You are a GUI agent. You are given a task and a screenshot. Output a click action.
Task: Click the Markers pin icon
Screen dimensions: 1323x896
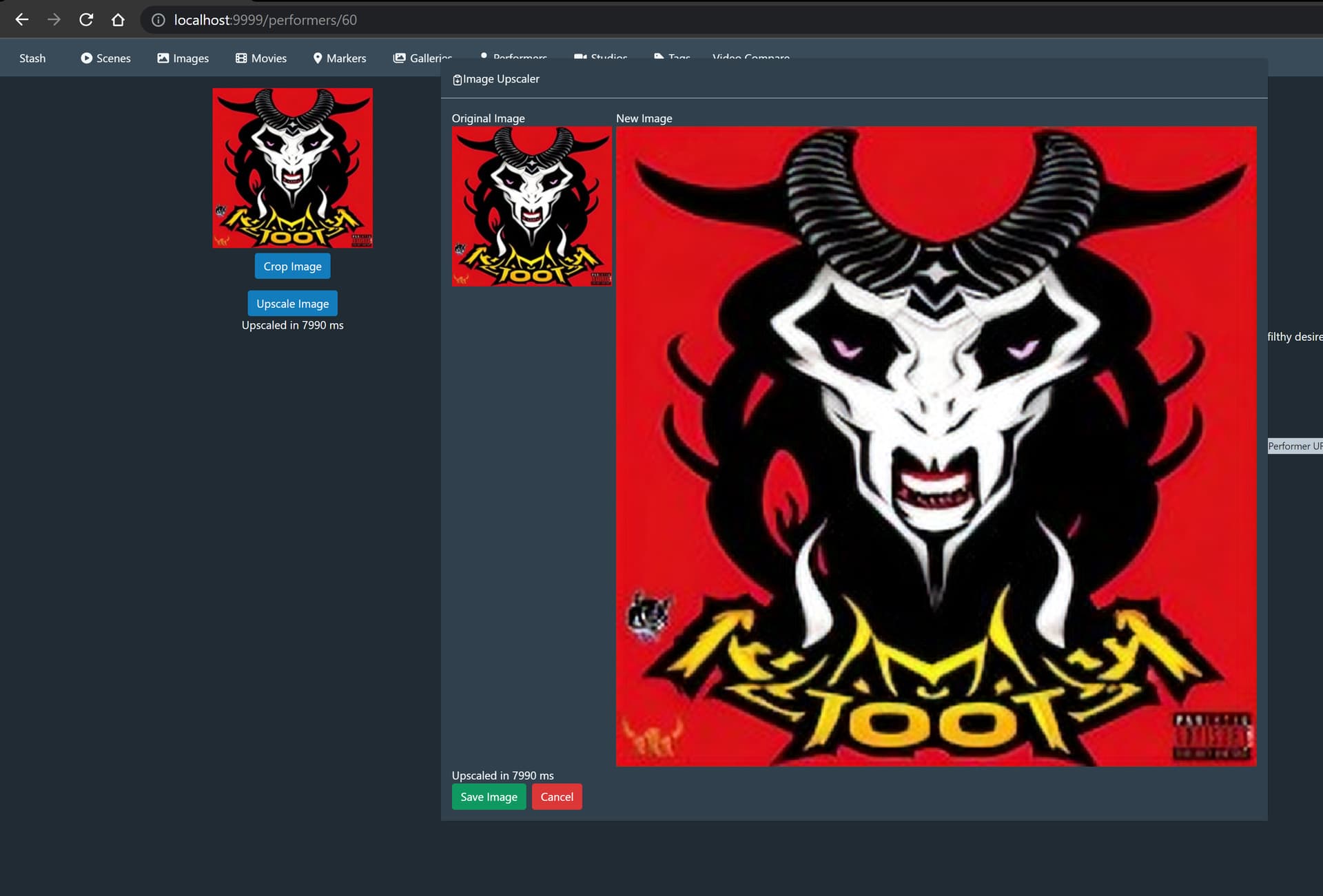[x=318, y=58]
